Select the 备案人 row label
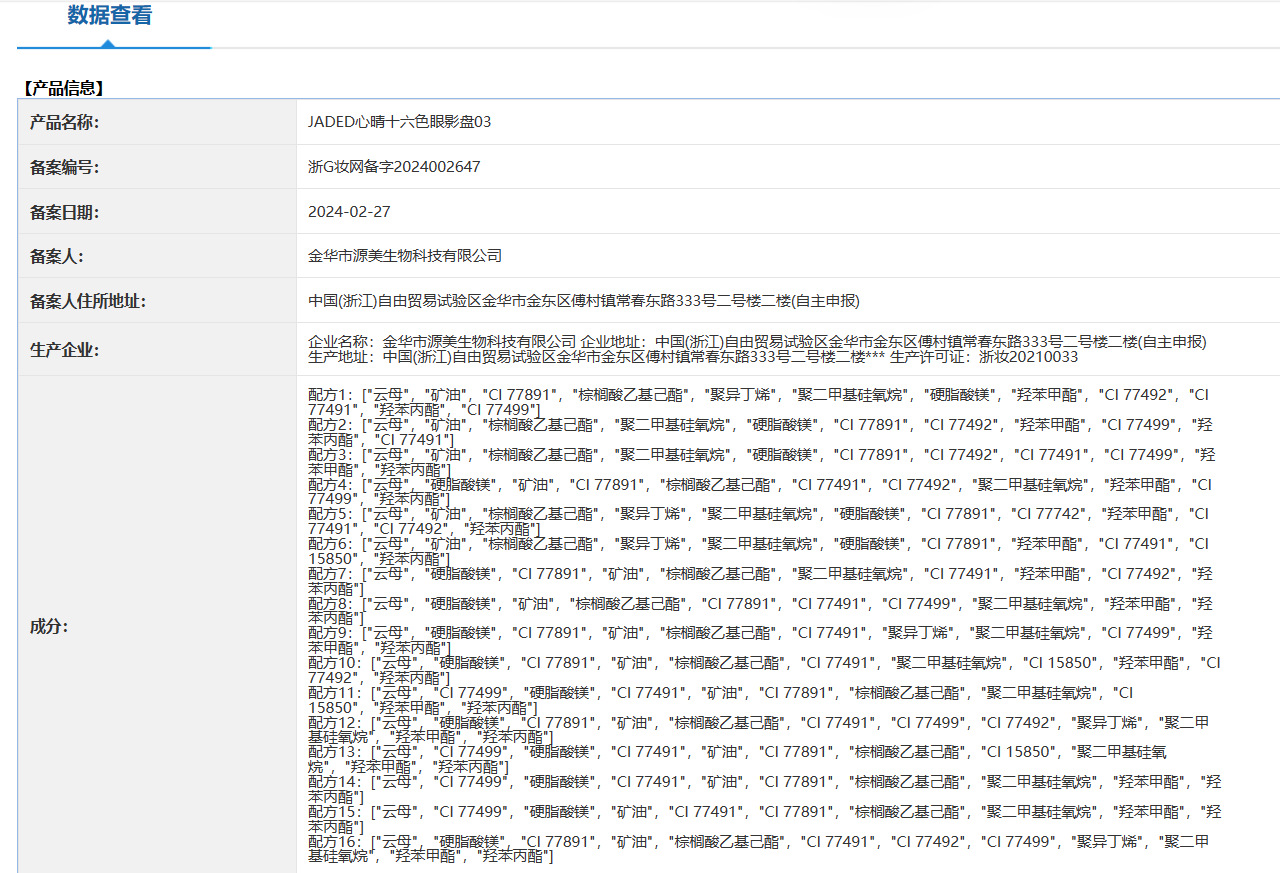The image size is (1280, 873). [57, 256]
